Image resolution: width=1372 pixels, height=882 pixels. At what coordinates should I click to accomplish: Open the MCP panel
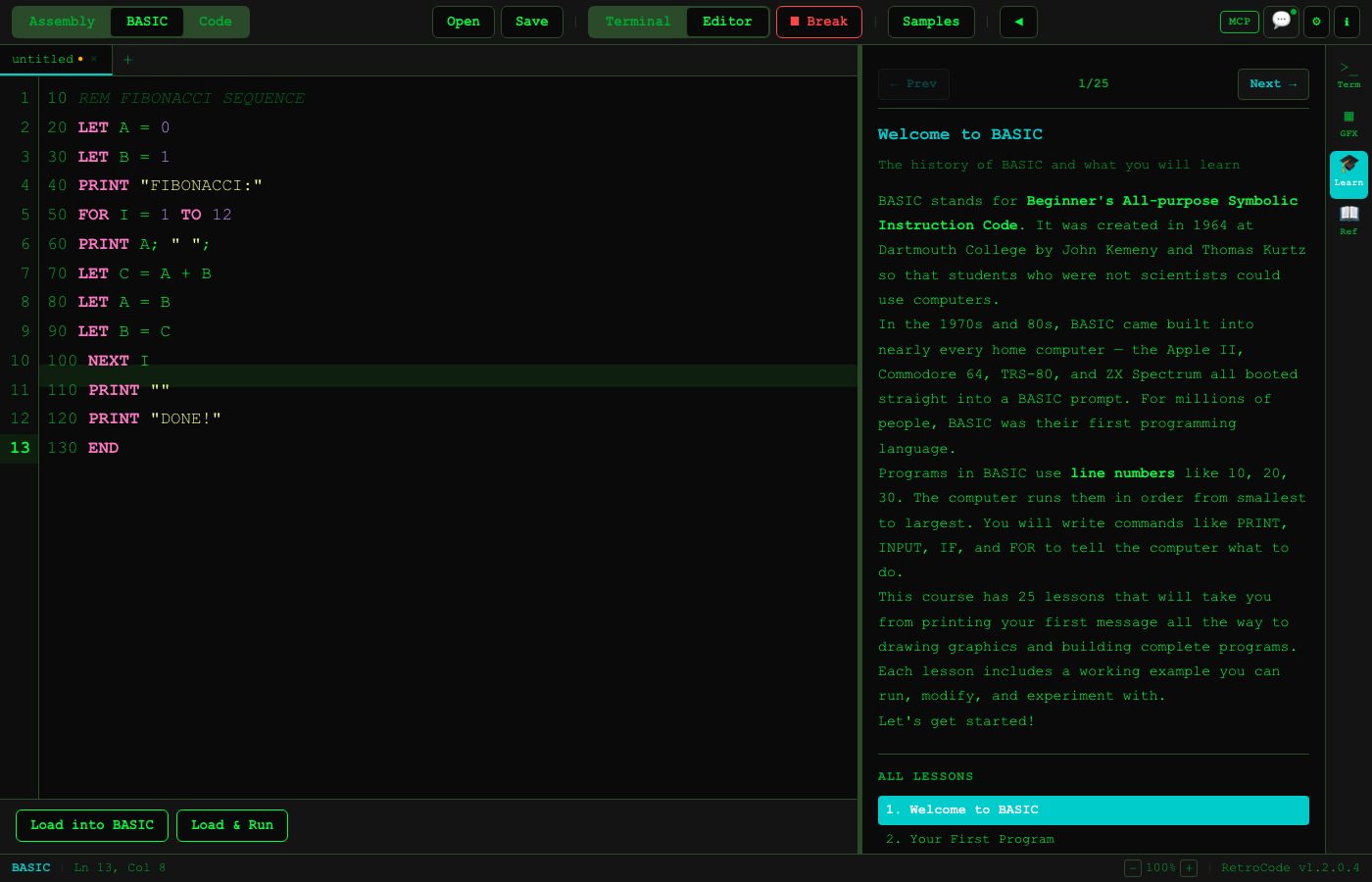1239,22
